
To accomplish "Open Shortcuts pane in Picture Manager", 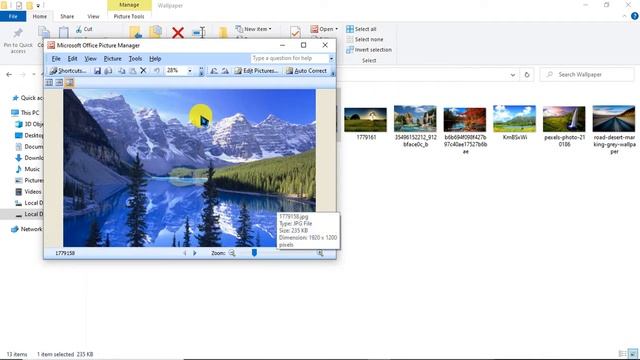I will pyautogui.click(x=68, y=71).
